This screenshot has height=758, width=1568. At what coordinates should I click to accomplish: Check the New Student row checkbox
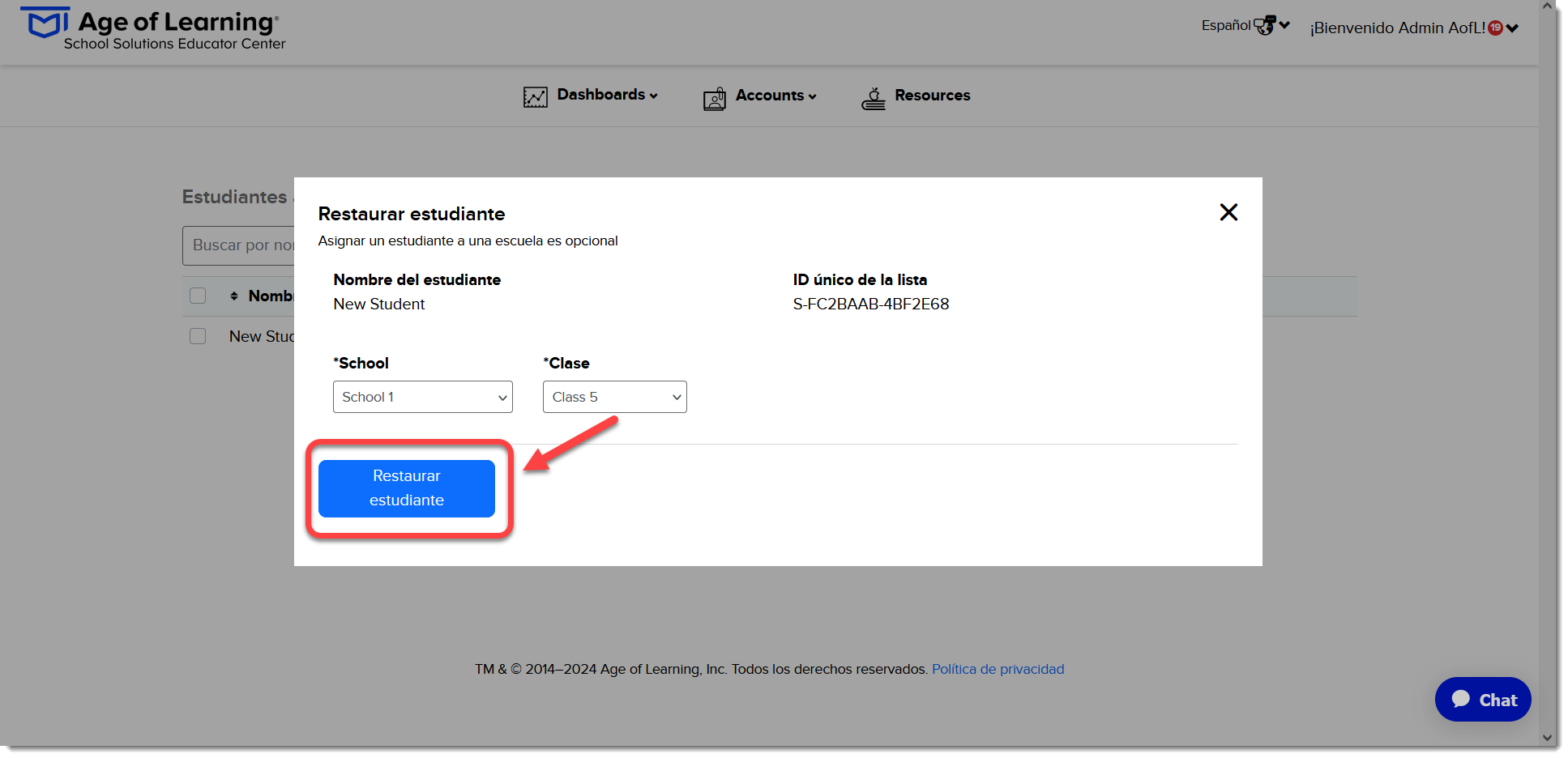click(x=198, y=336)
